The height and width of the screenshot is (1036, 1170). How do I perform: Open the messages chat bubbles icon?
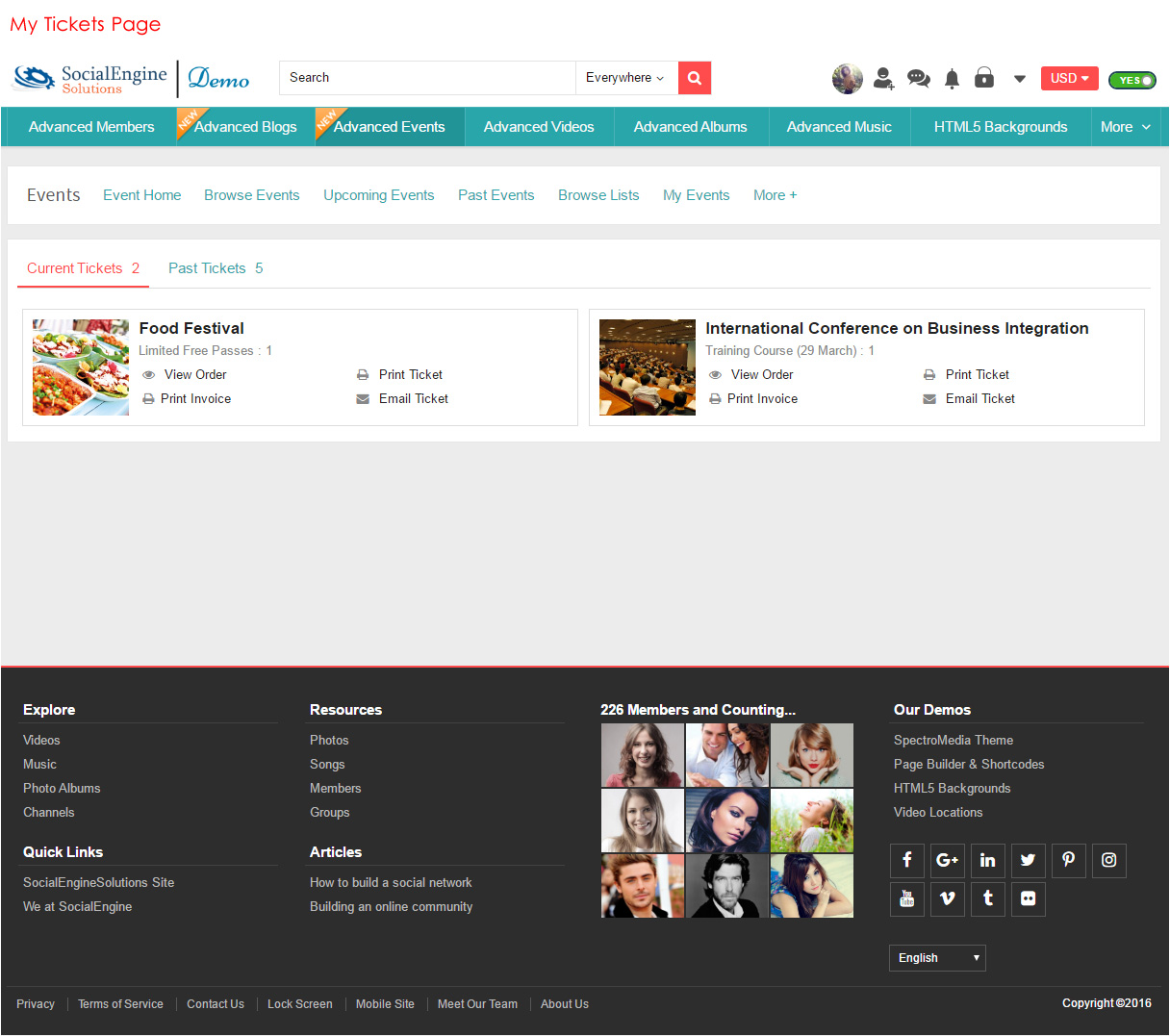(x=919, y=79)
